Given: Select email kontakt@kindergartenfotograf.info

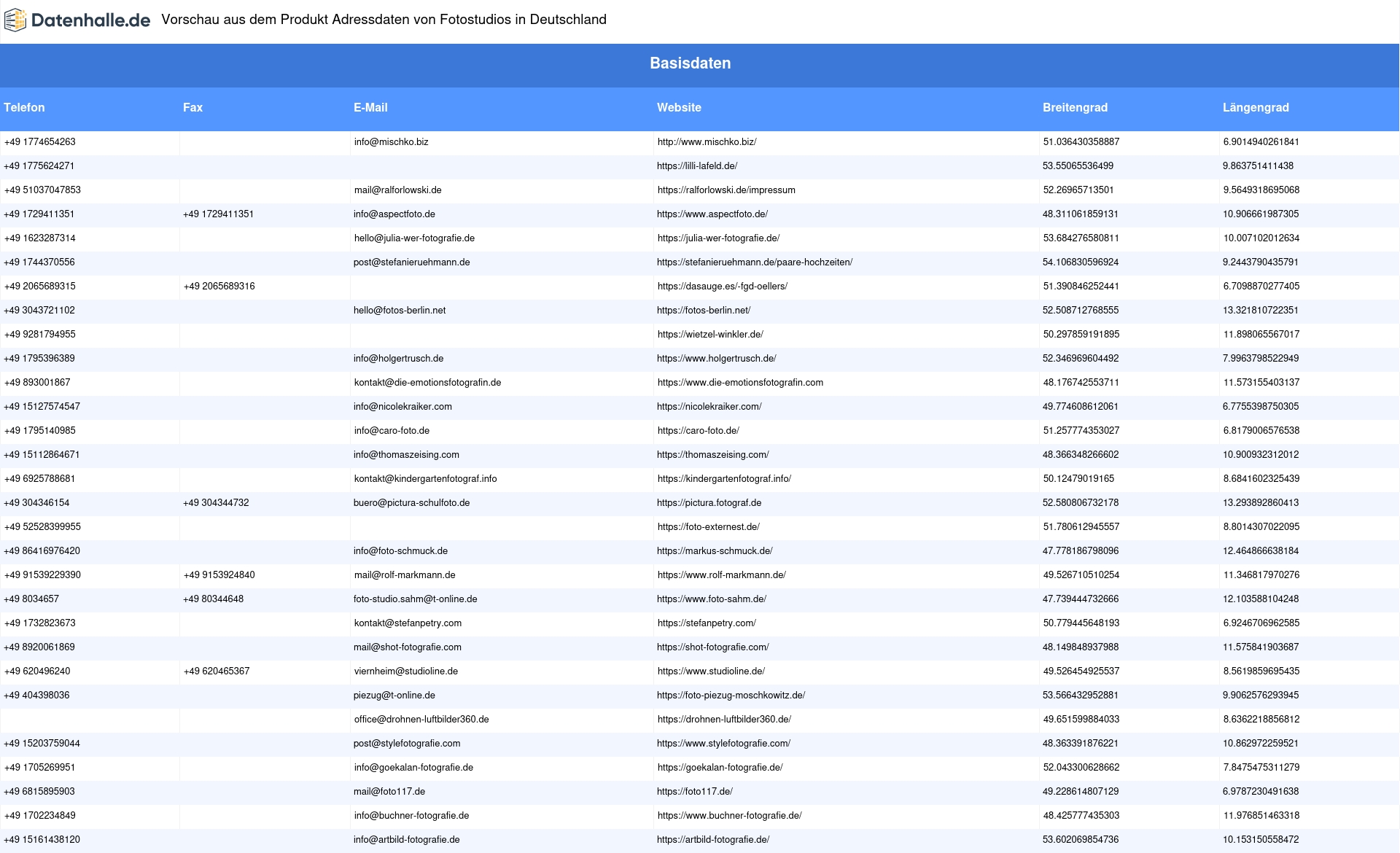Looking at the screenshot, I should (426, 479).
